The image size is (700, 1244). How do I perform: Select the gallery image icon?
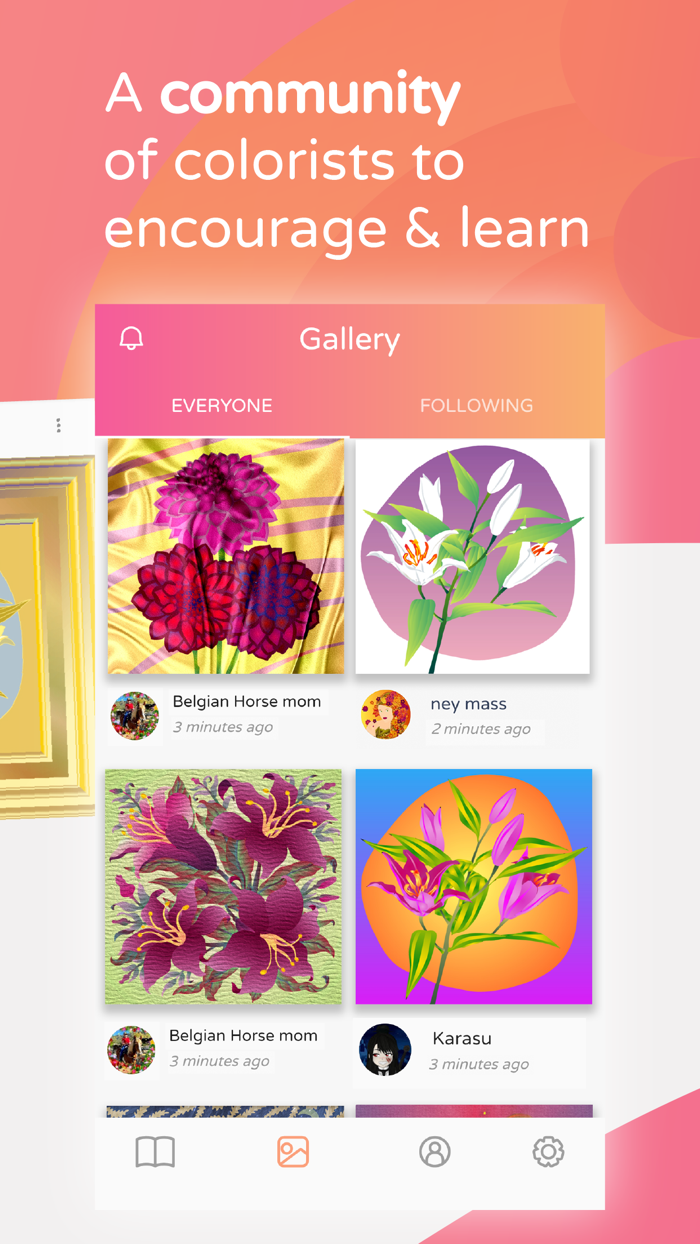pos(293,1152)
